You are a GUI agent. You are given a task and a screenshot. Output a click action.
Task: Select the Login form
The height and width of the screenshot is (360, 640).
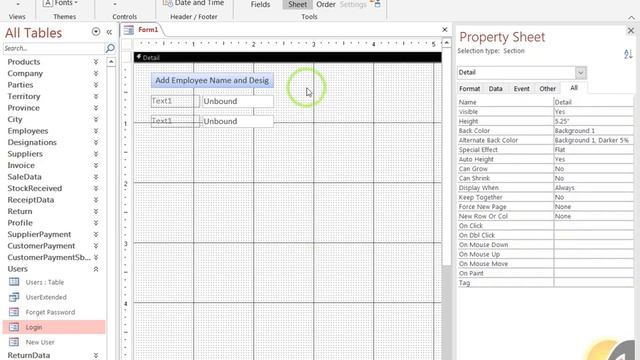point(54,327)
